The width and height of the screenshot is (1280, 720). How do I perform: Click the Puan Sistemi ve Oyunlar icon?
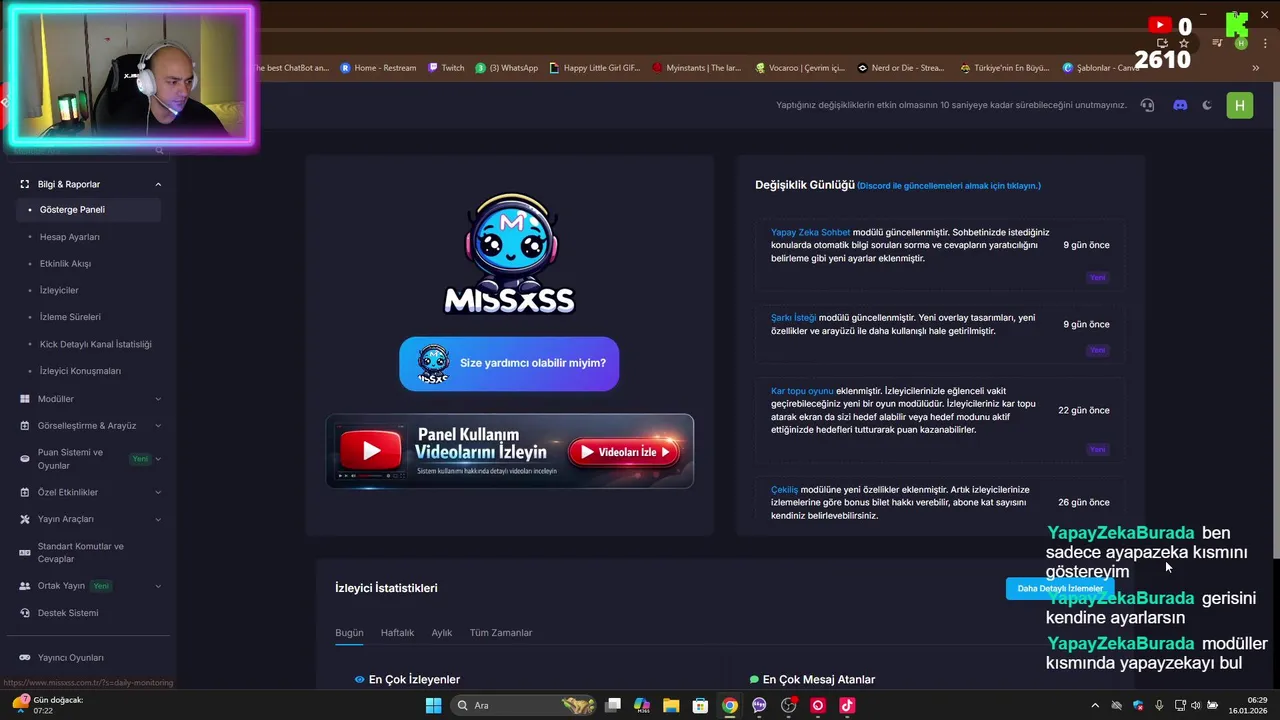pyautogui.click(x=25, y=459)
